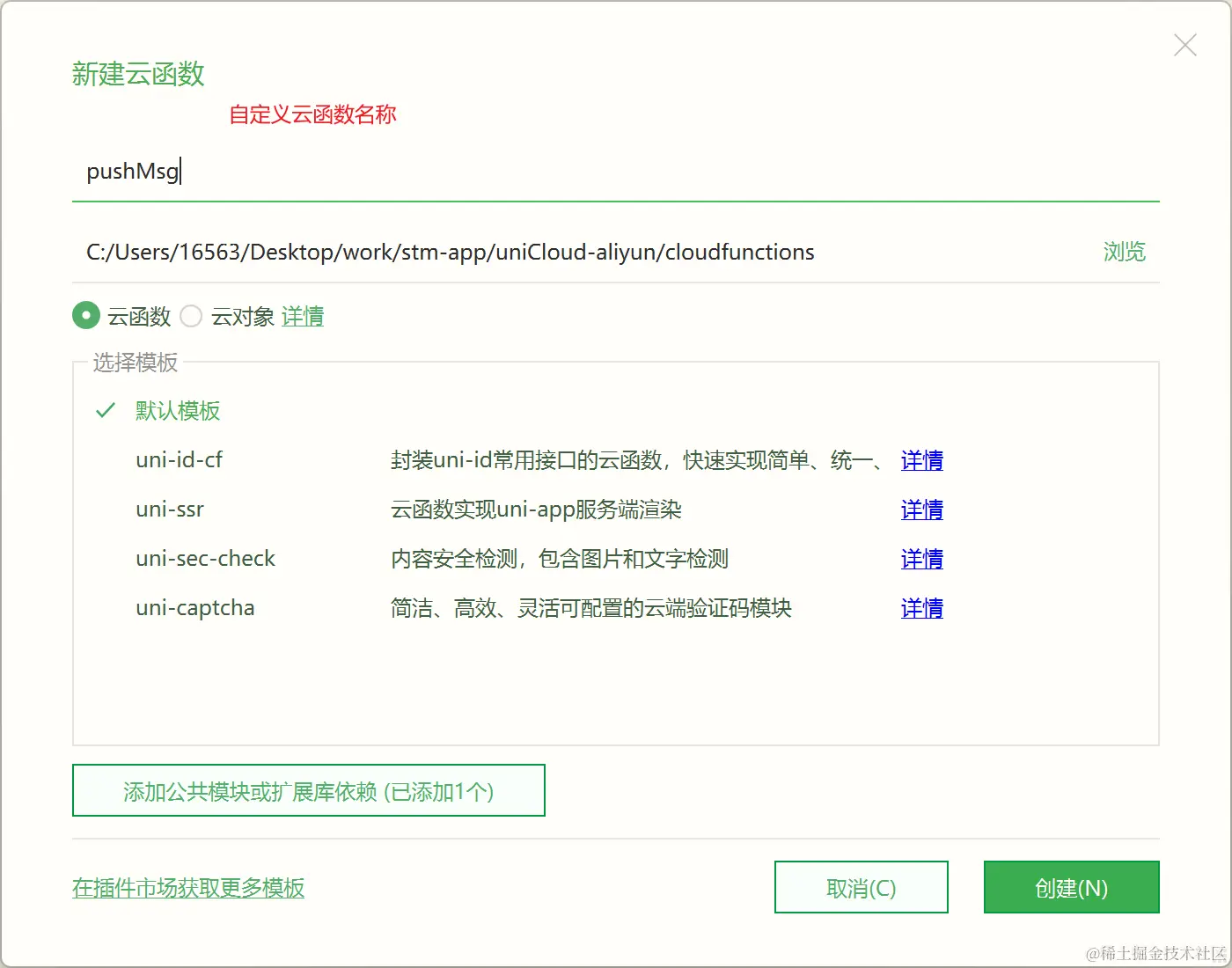
Task: Choose the uni-ssr template
Action: tap(170, 510)
